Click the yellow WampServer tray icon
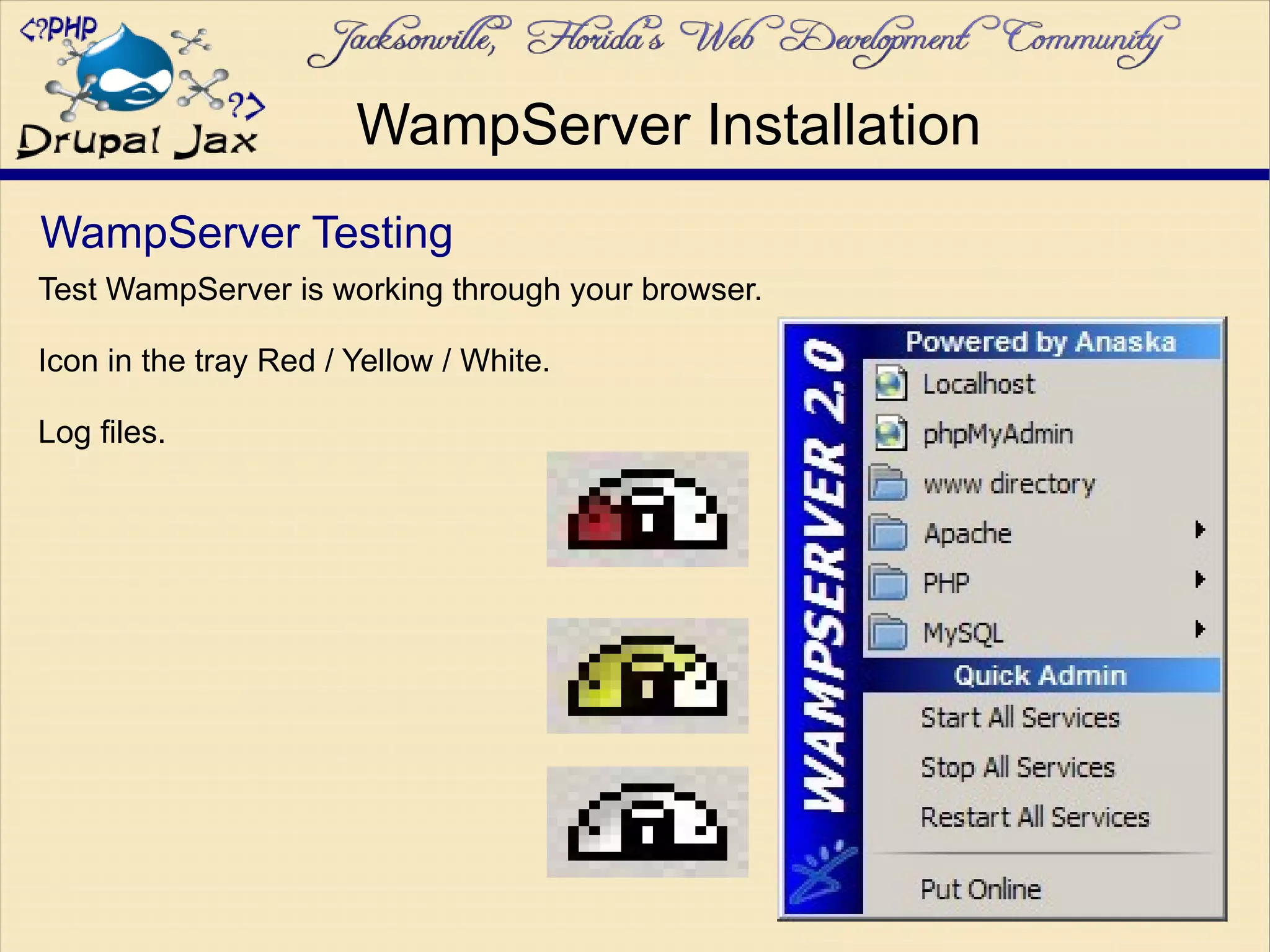Viewport: 1270px width, 952px height. [647, 676]
